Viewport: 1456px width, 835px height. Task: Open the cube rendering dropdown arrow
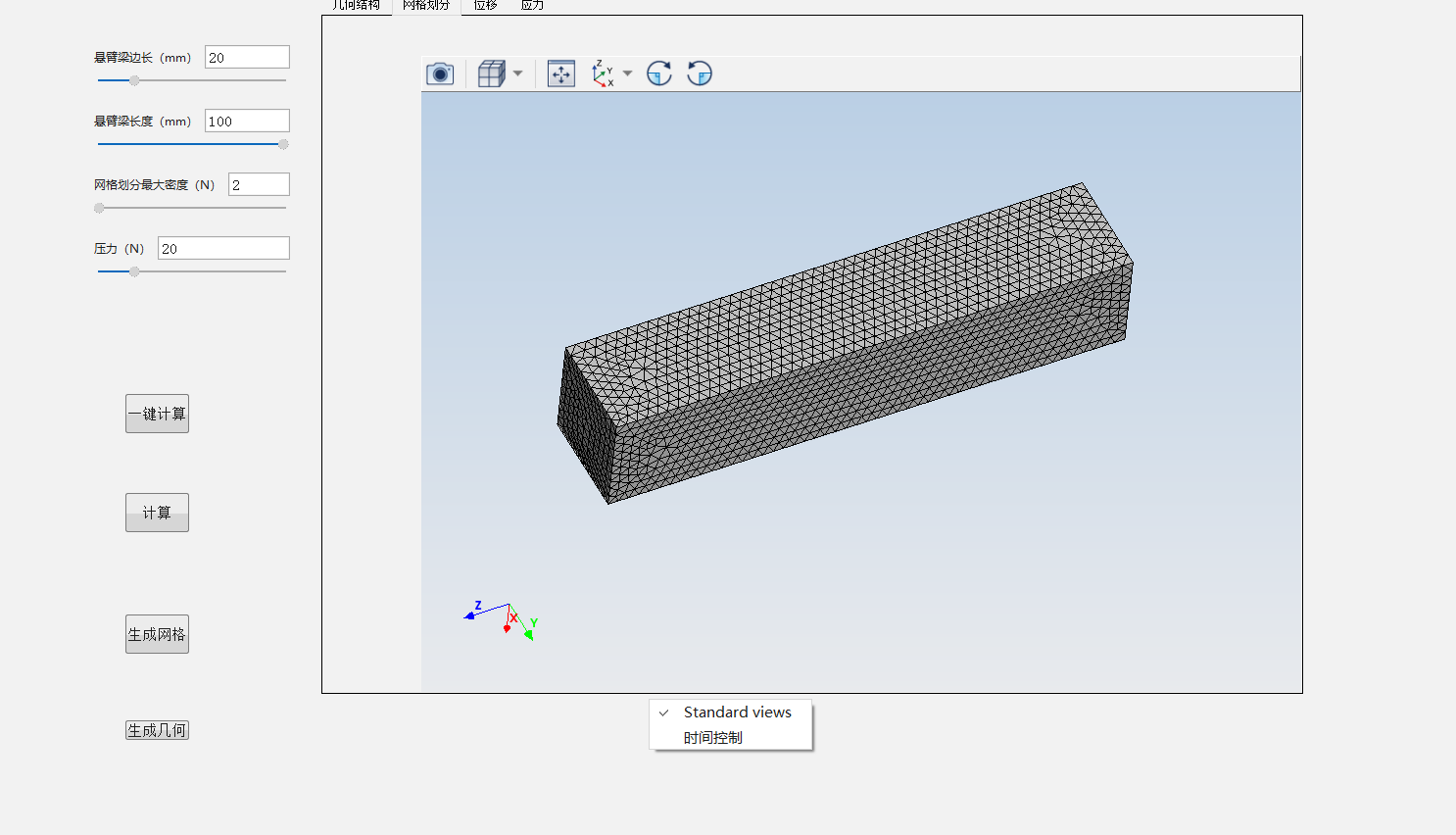tap(517, 74)
